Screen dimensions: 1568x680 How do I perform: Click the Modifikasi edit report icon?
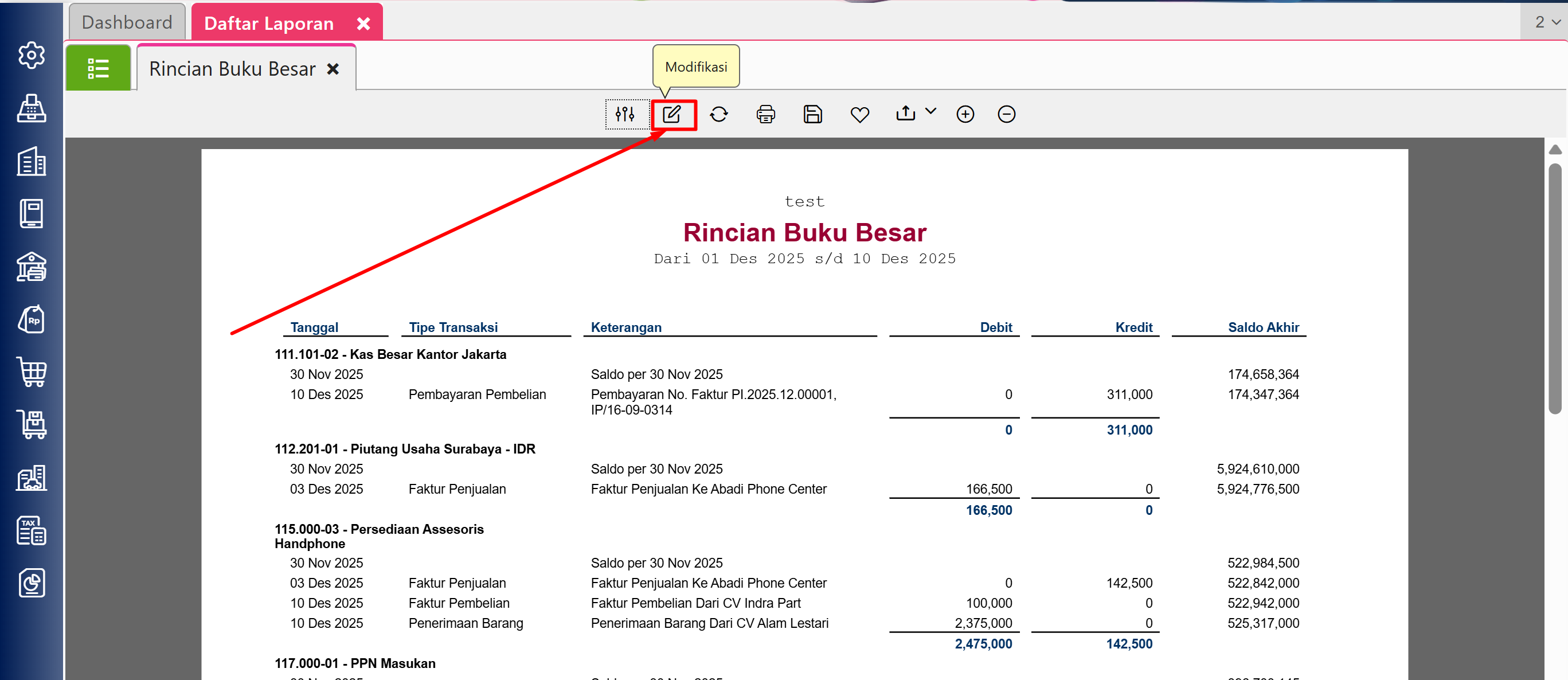click(672, 114)
